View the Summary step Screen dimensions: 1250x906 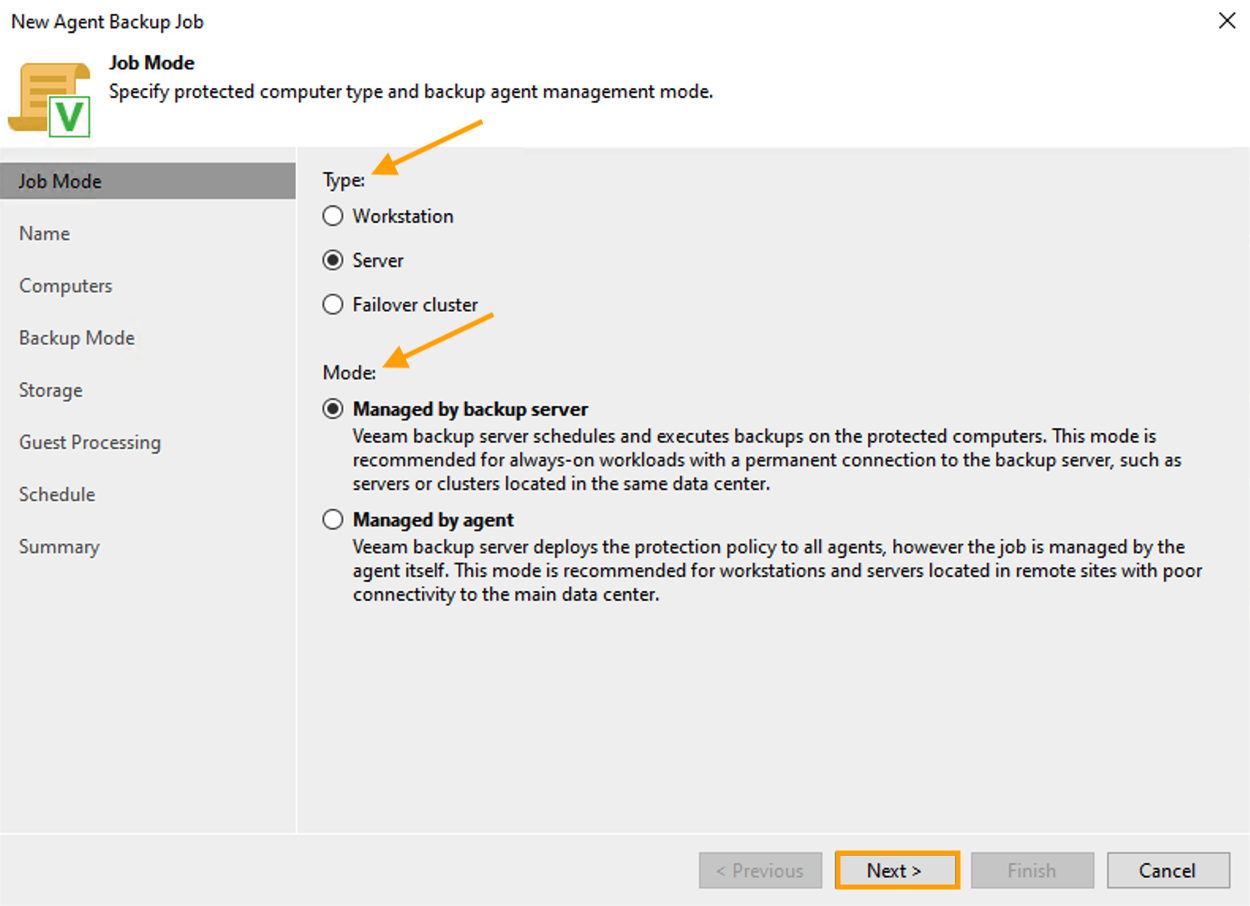[x=59, y=547]
